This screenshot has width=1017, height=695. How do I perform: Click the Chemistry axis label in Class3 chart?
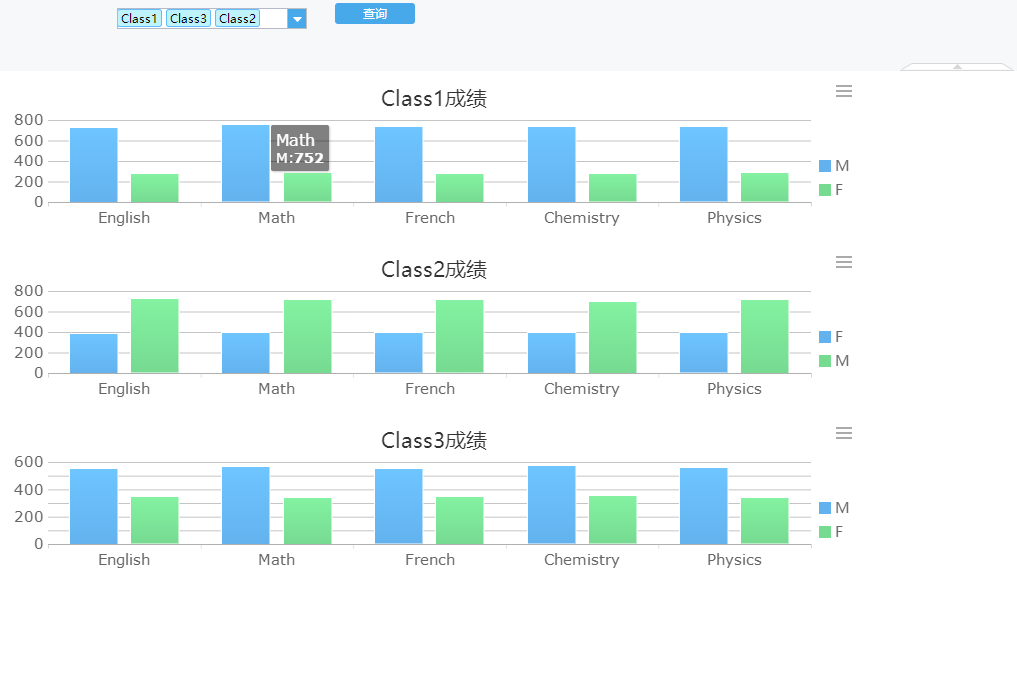point(582,560)
